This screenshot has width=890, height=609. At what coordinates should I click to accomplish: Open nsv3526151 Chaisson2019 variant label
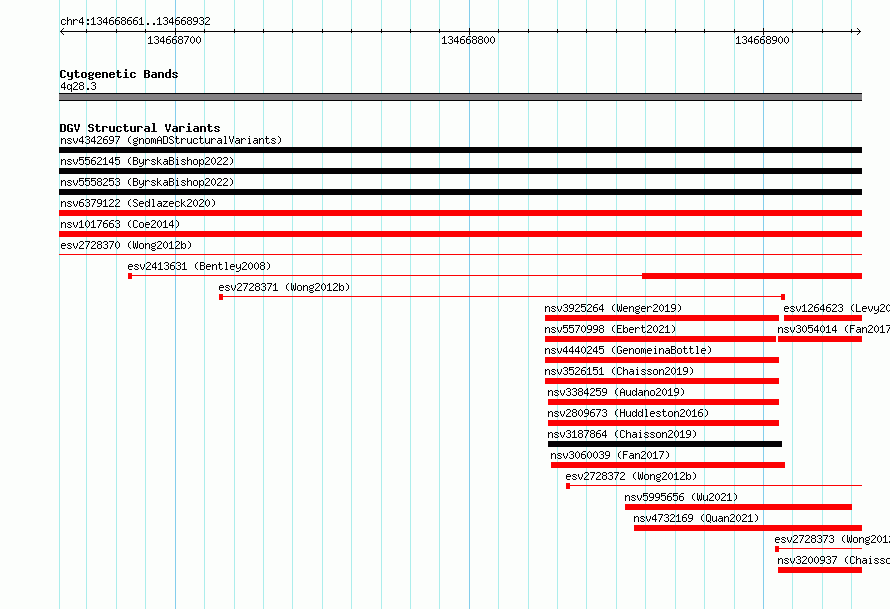click(x=619, y=371)
